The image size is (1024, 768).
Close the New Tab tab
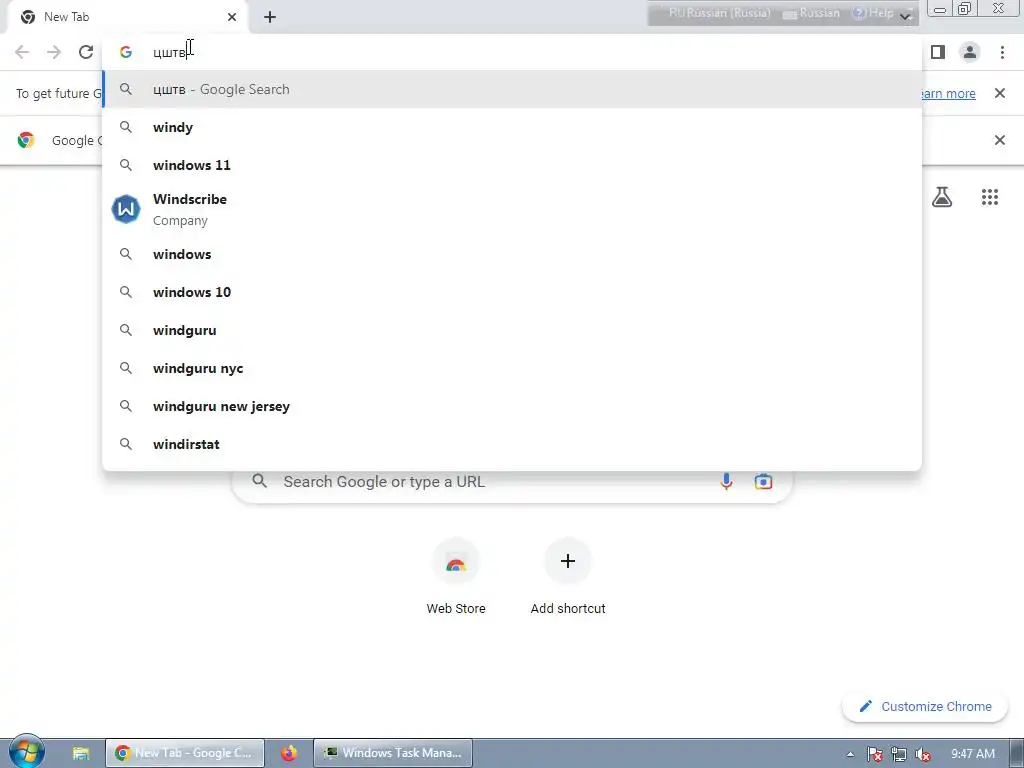(x=232, y=17)
